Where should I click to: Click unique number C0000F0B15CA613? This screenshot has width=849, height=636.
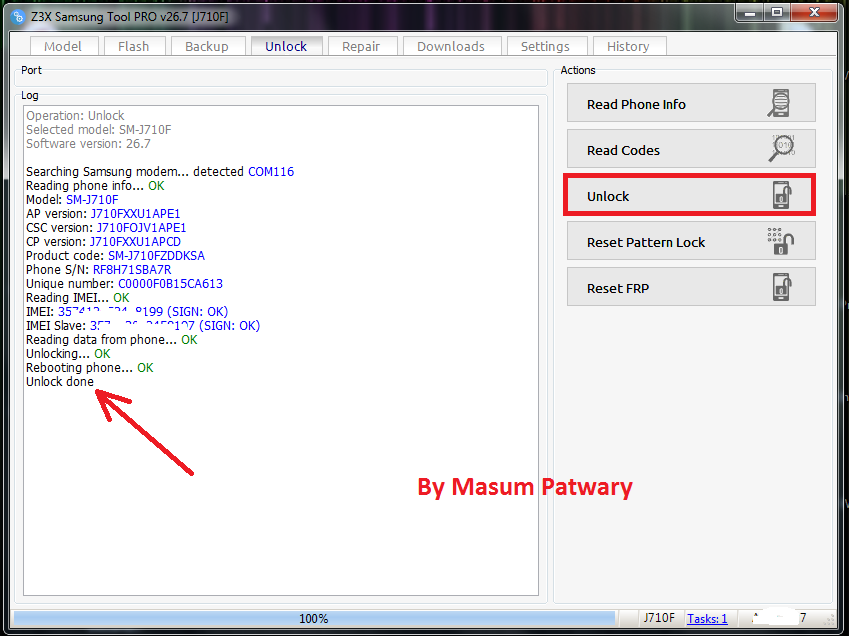click(171, 284)
